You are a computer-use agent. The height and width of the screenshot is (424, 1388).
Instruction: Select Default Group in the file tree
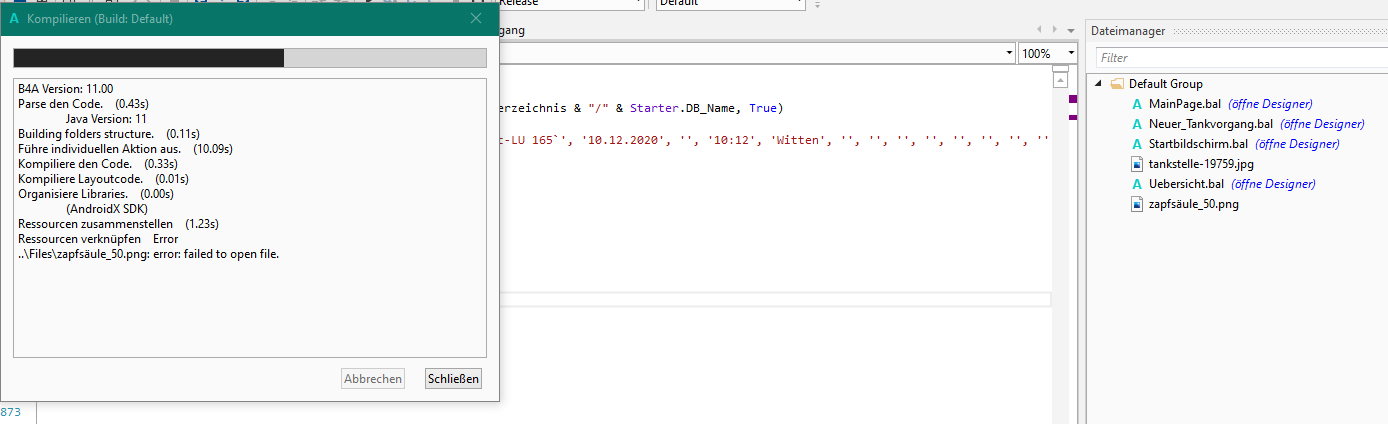[1166, 84]
